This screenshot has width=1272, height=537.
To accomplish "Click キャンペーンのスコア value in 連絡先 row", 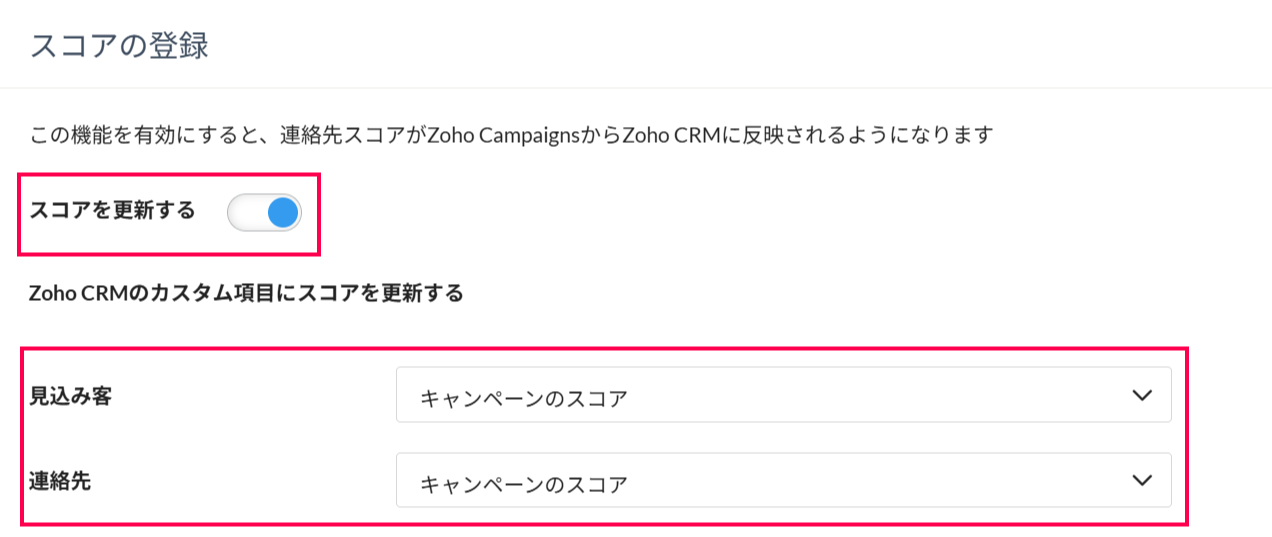I will pos(524,484).
